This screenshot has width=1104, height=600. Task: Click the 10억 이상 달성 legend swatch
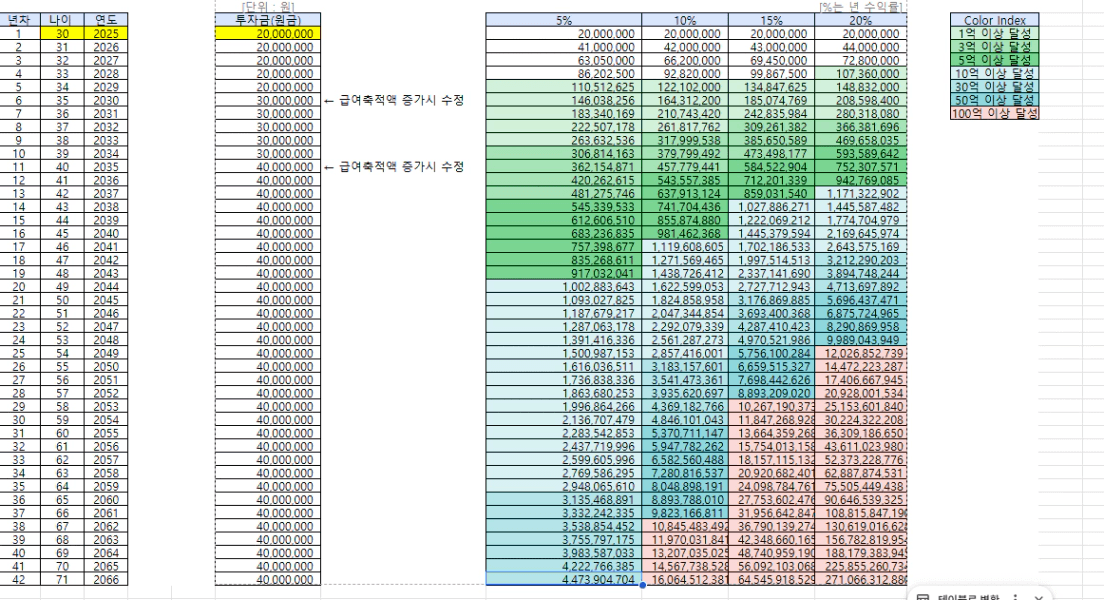(x=995, y=73)
